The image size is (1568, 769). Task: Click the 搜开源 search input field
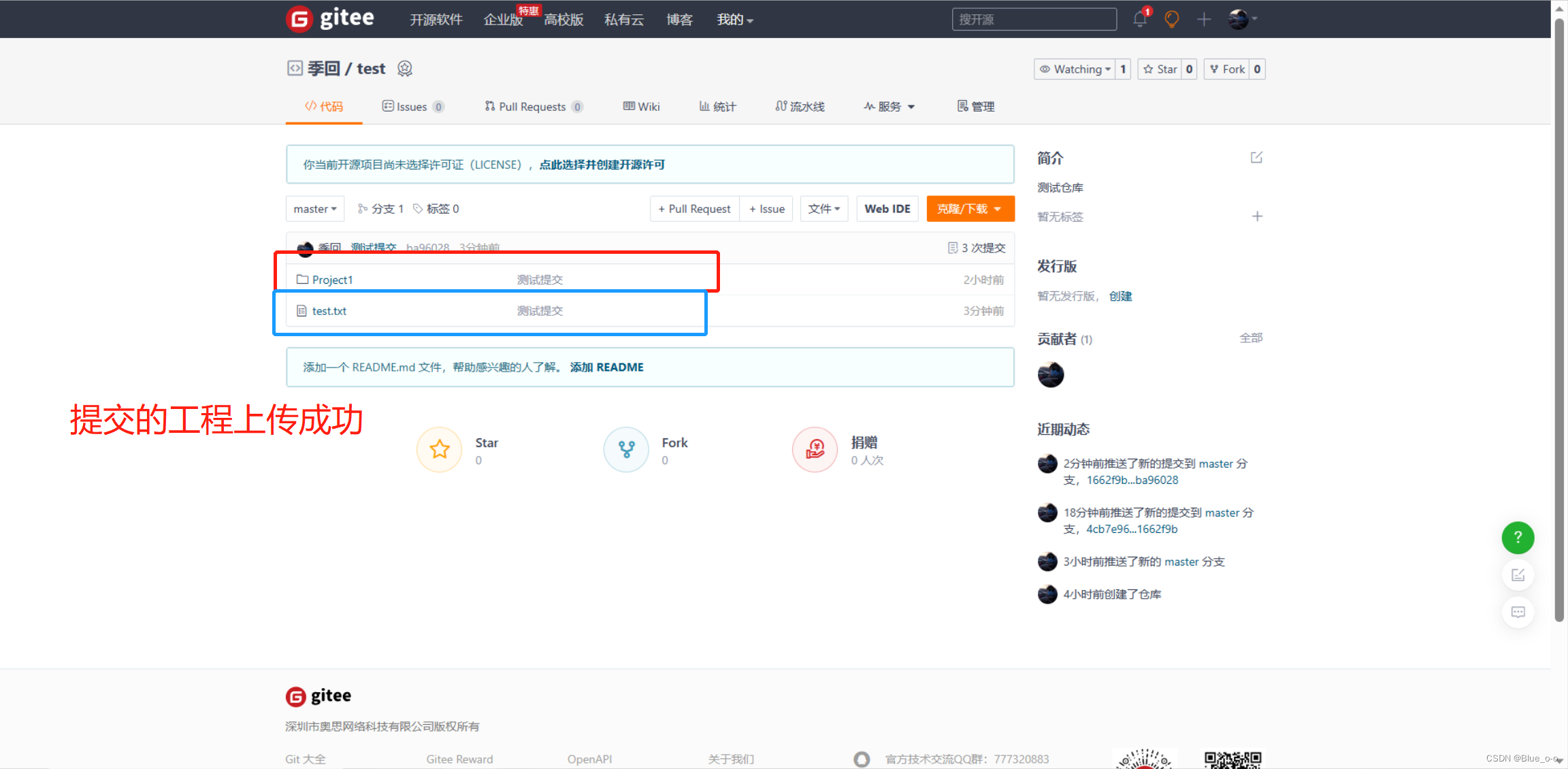pos(1034,19)
